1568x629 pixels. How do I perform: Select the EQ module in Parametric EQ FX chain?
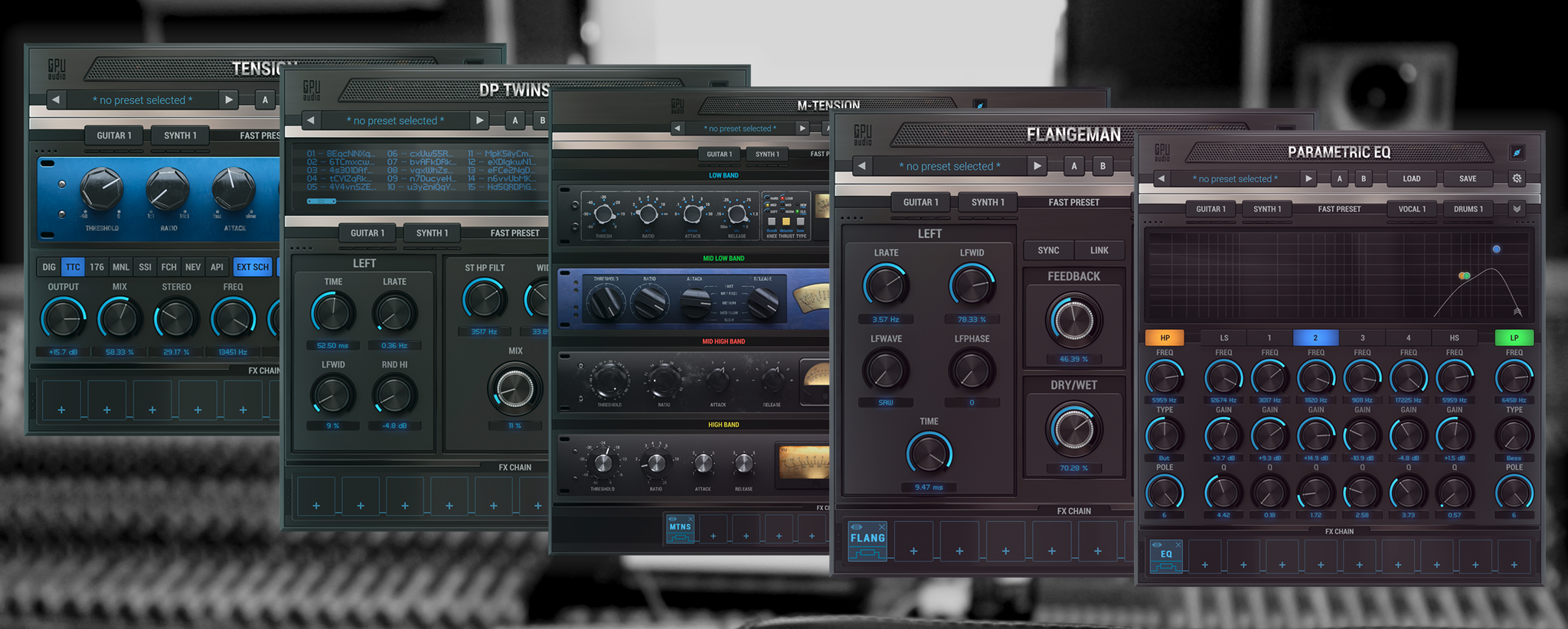(1166, 556)
